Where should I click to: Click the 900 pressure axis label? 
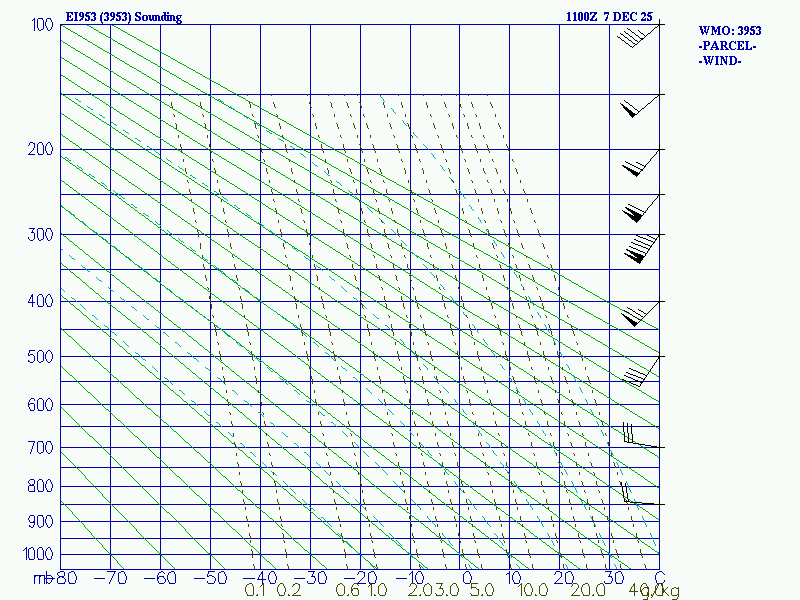(x=40, y=522)
